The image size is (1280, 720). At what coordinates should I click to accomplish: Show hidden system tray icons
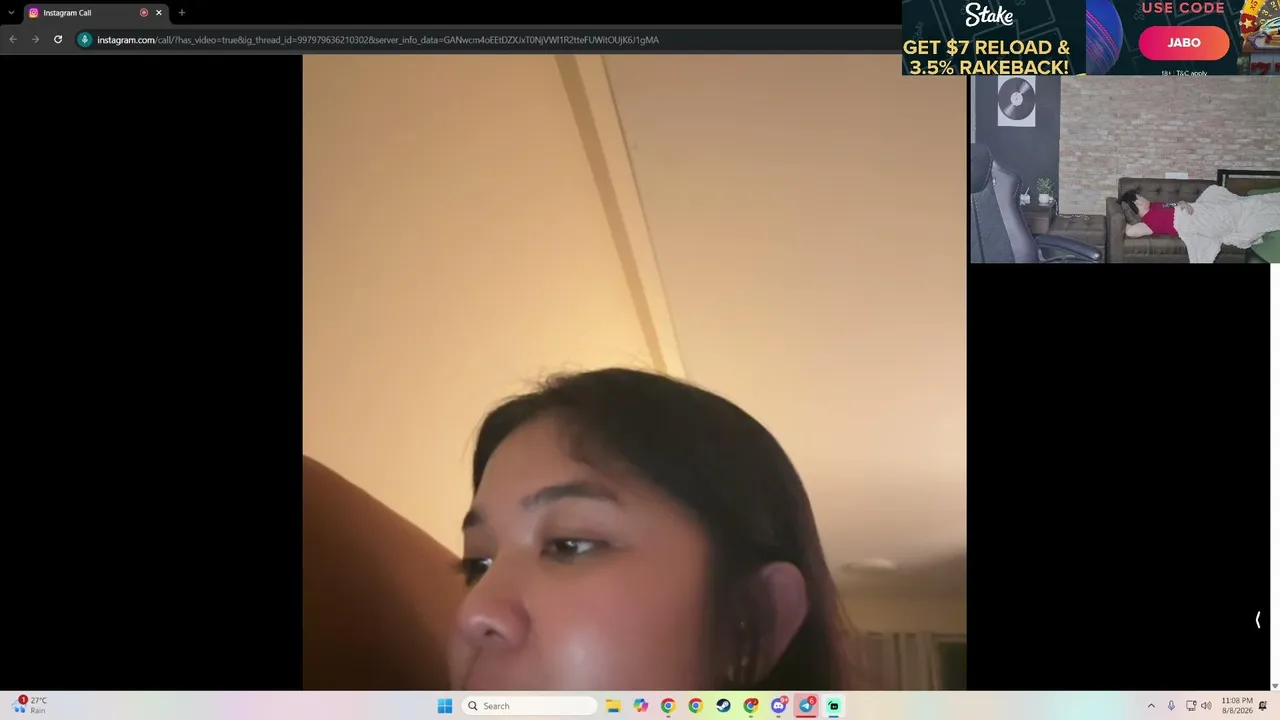1151,706
